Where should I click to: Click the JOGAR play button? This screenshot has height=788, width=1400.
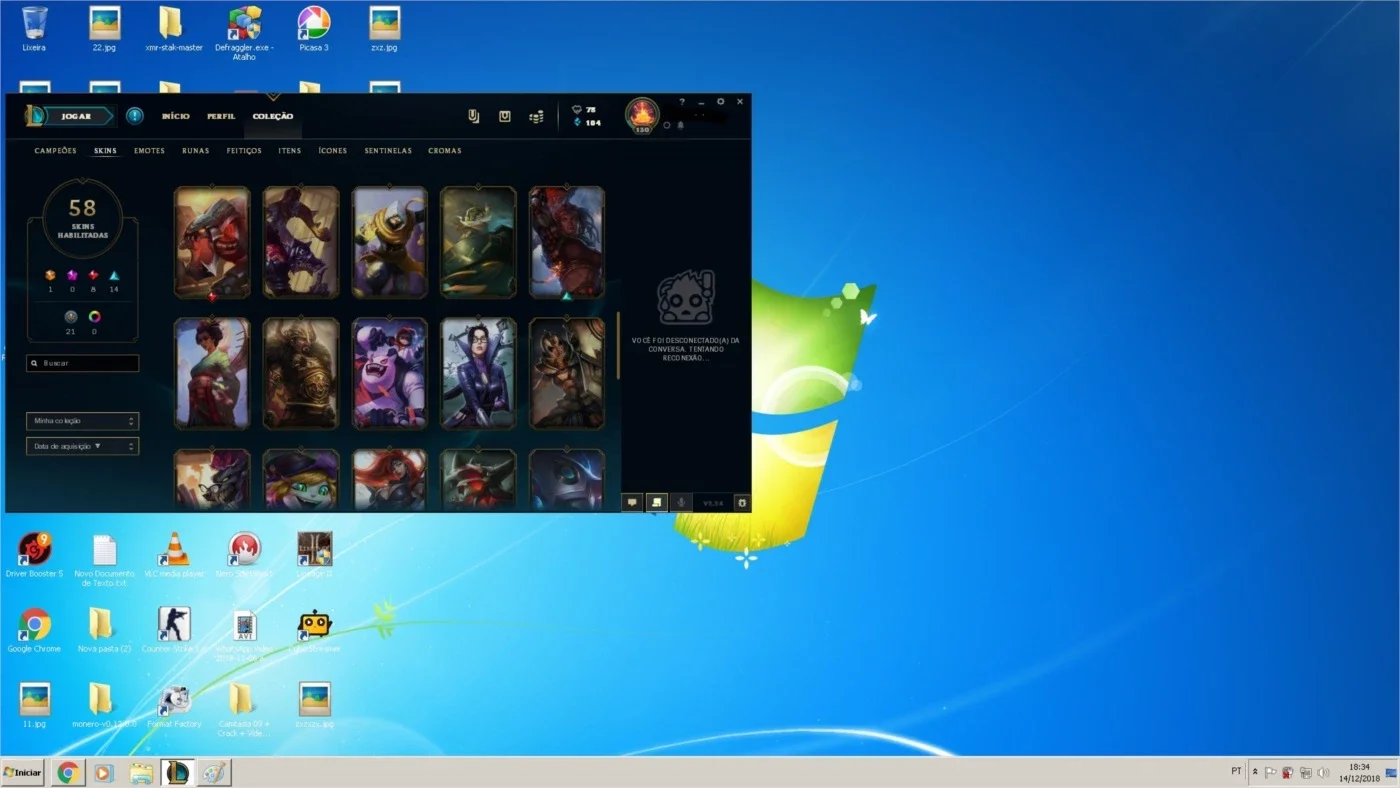pyautogui.click(x=70, y=116)
